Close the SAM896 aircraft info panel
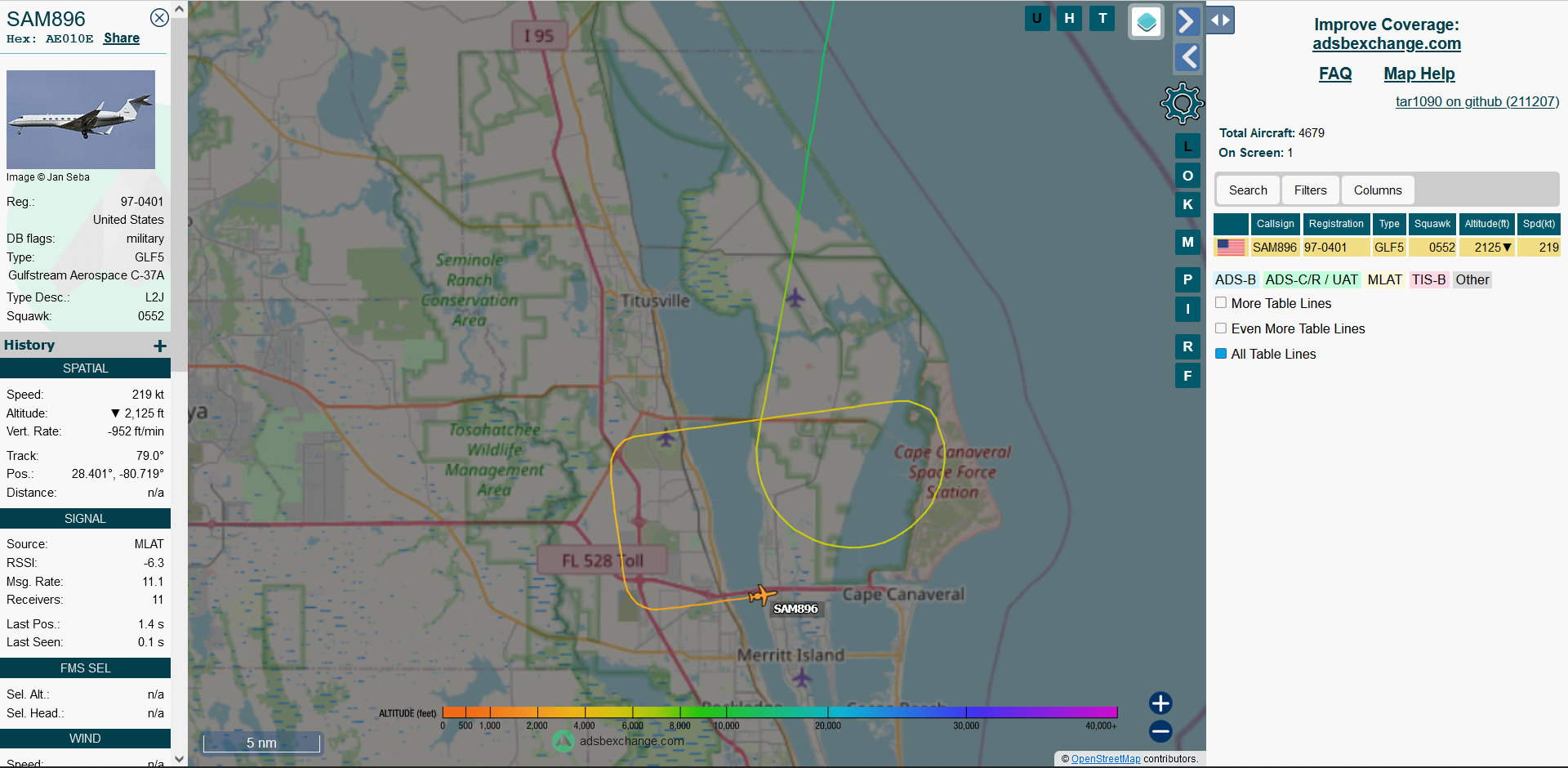 click(159, 18)
